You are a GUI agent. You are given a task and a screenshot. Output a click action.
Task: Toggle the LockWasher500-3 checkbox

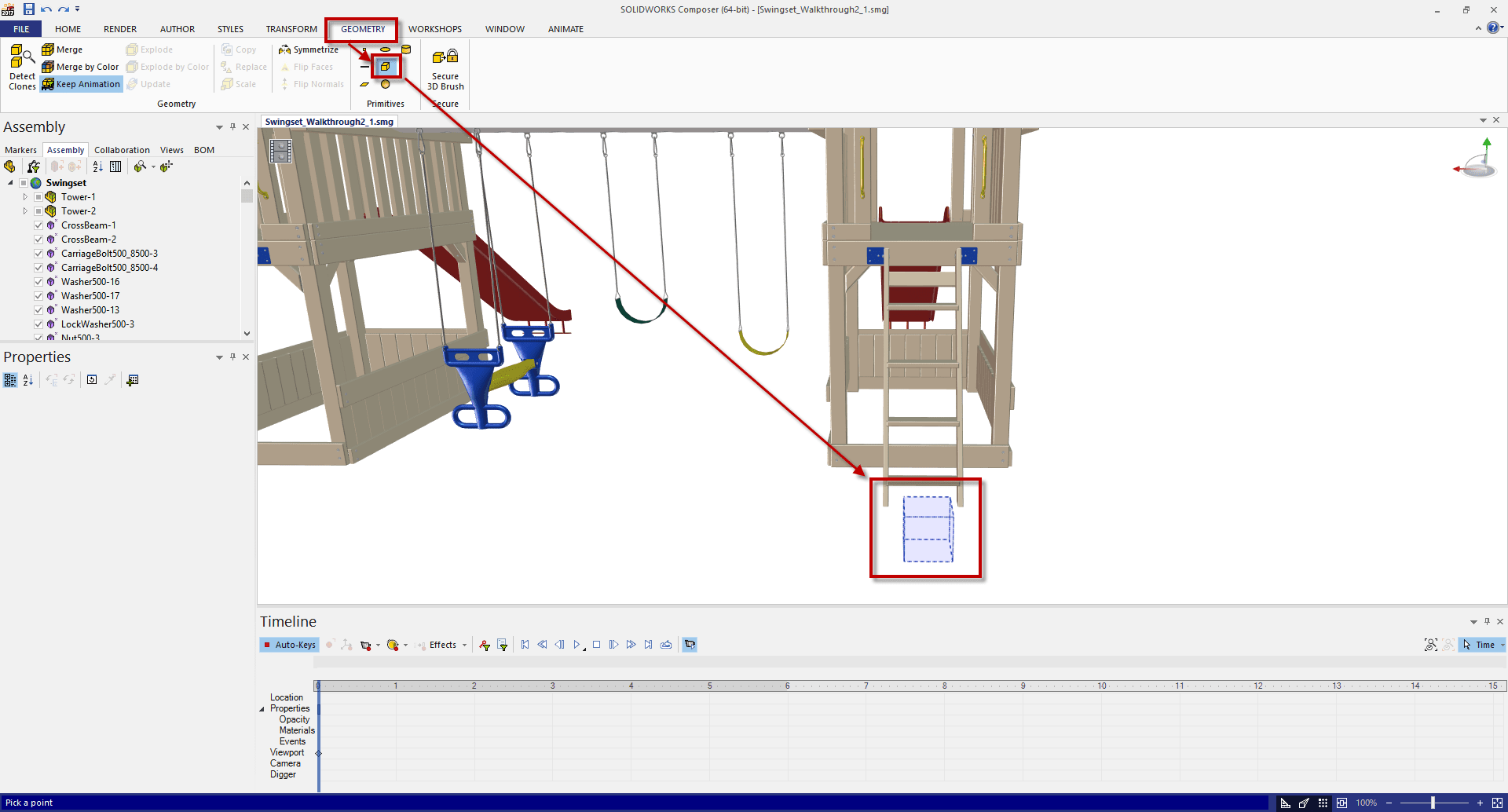pyautogui.click(x=38, y=324)
